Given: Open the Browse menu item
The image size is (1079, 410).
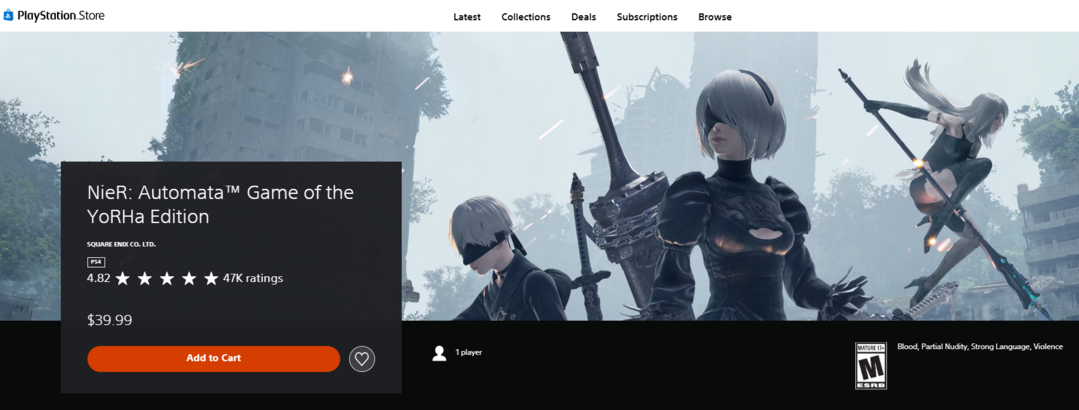Looking at the screenshot, I should coord(715,17).
